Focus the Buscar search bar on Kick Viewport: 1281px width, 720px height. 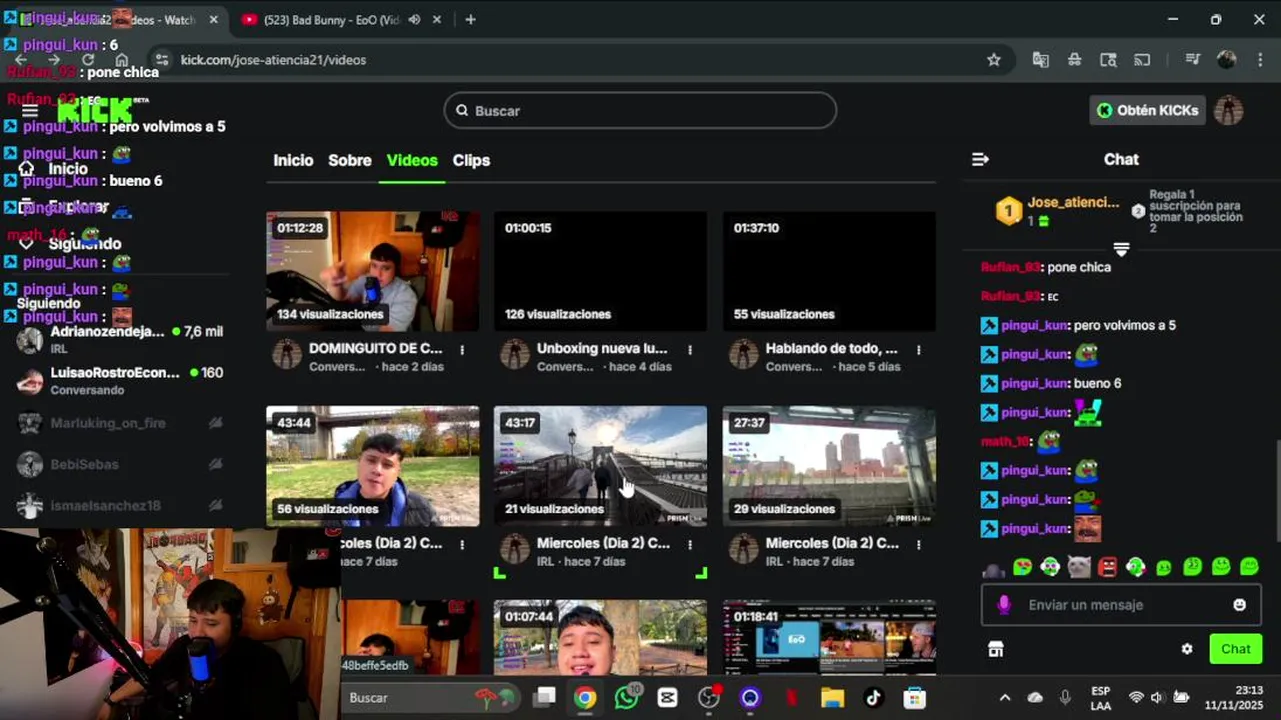(x=640, y=111)
